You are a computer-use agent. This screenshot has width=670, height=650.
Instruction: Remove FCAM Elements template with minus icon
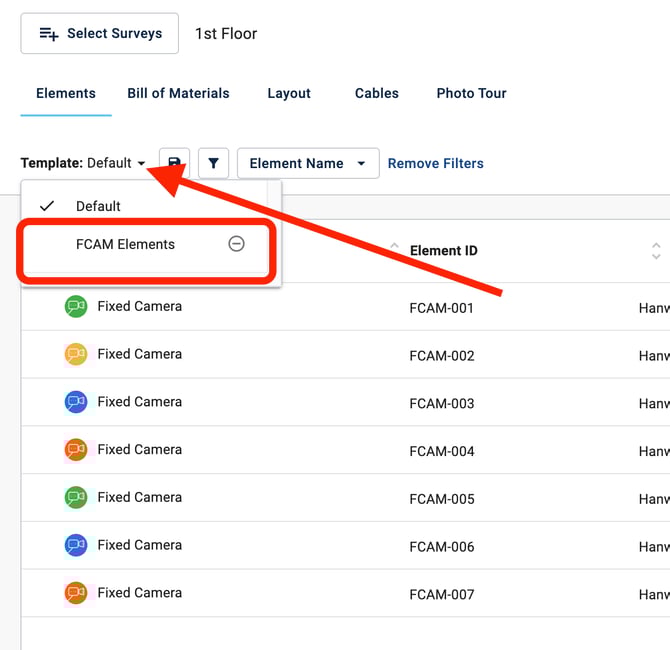click(x=236, y=244)
